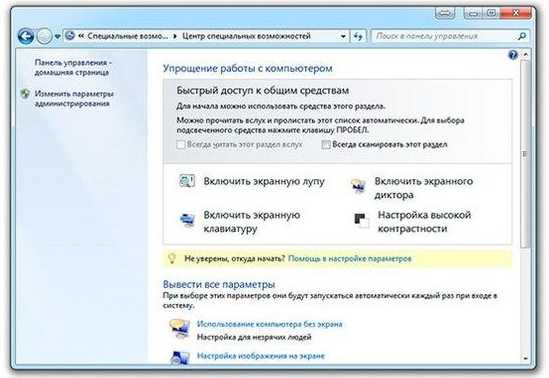Click the high contrast black-white icon
Screen dimensions: 549x378
(361, 220)
